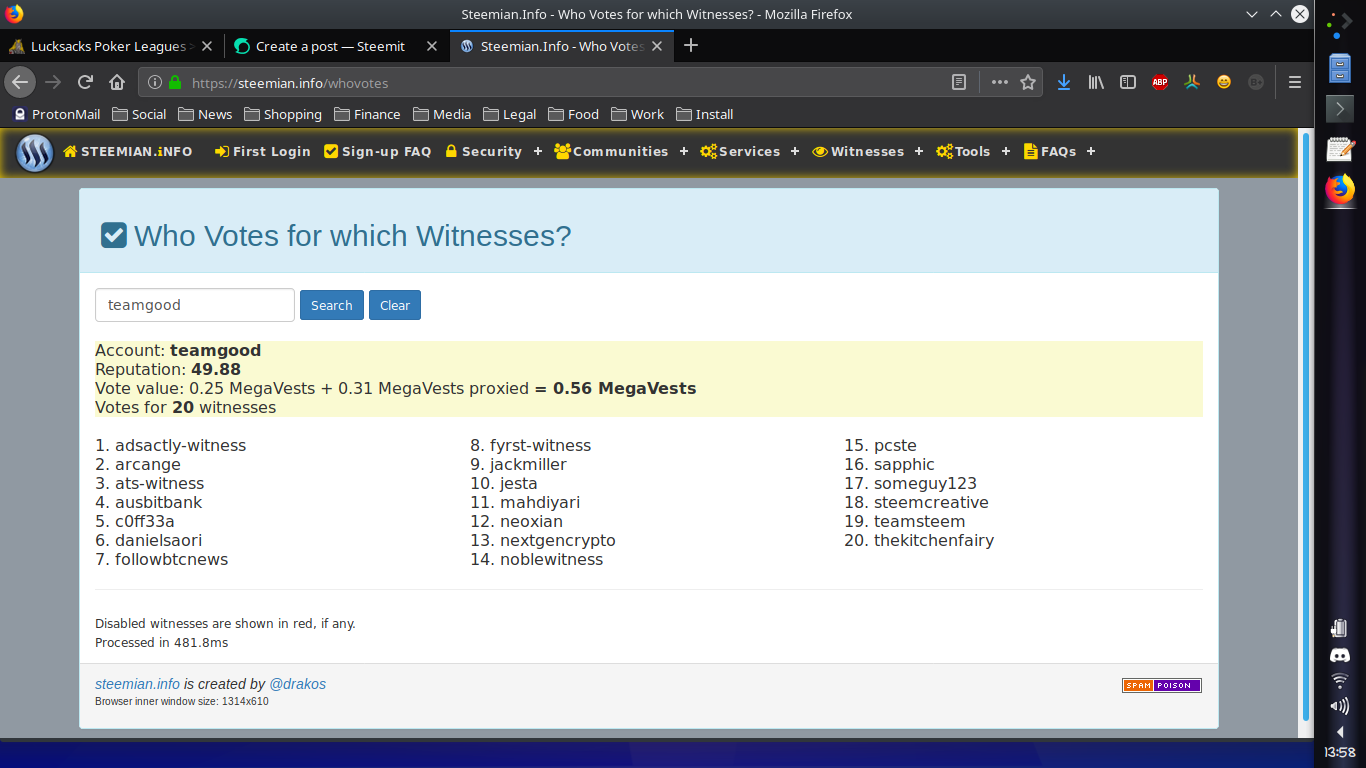Expand the Communities menu
This screenshot has width=1366, height=768.
[621, 152]
